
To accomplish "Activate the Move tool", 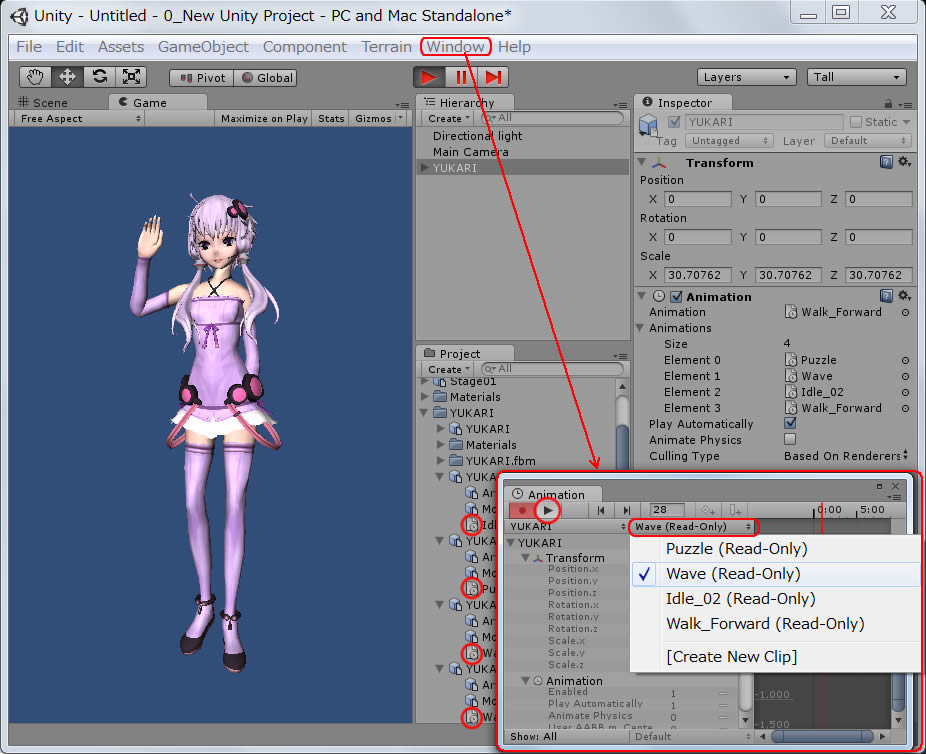I will click(66, 75).
